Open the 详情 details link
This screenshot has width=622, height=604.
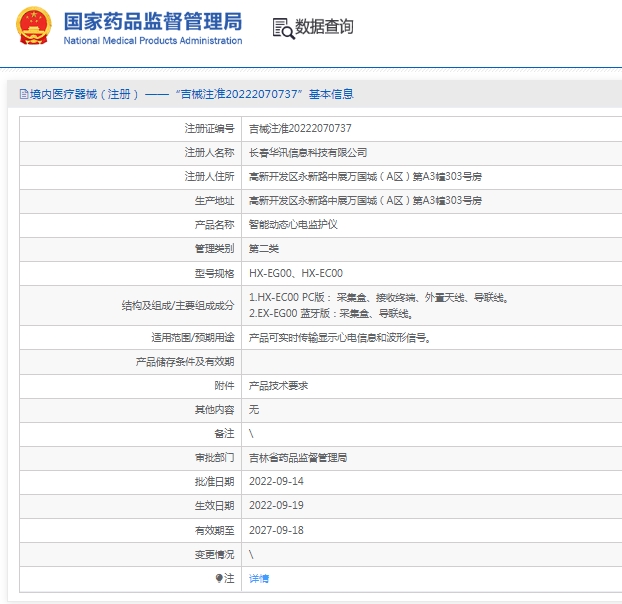coord(259,579)
